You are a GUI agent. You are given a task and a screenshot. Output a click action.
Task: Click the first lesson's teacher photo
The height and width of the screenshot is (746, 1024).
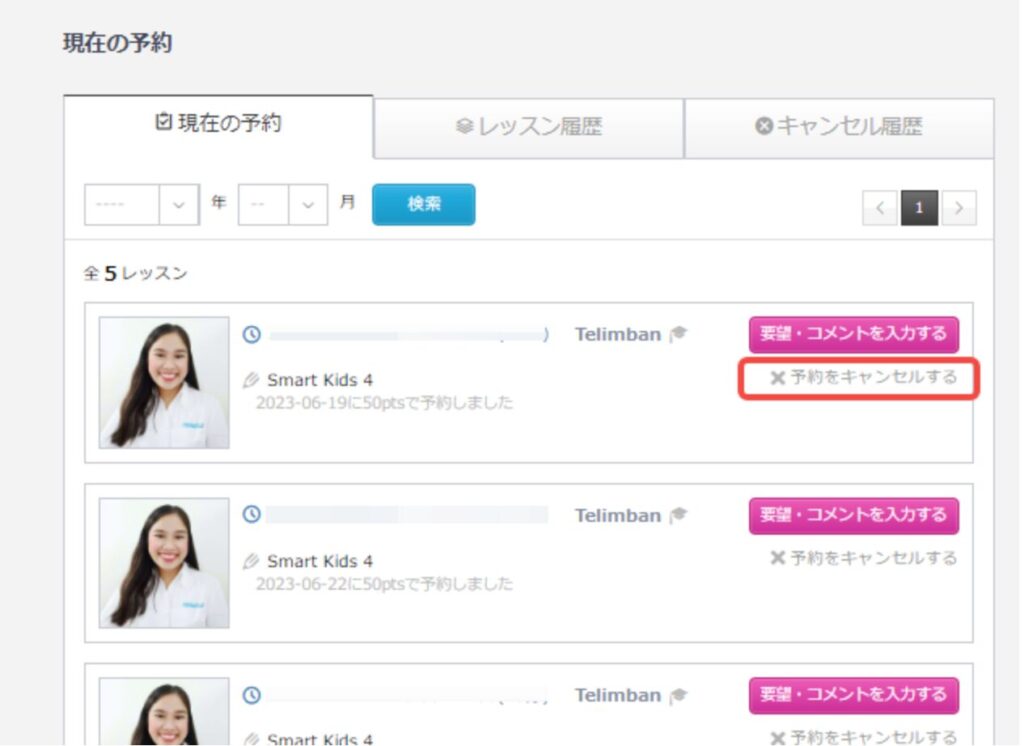[164, 383]
